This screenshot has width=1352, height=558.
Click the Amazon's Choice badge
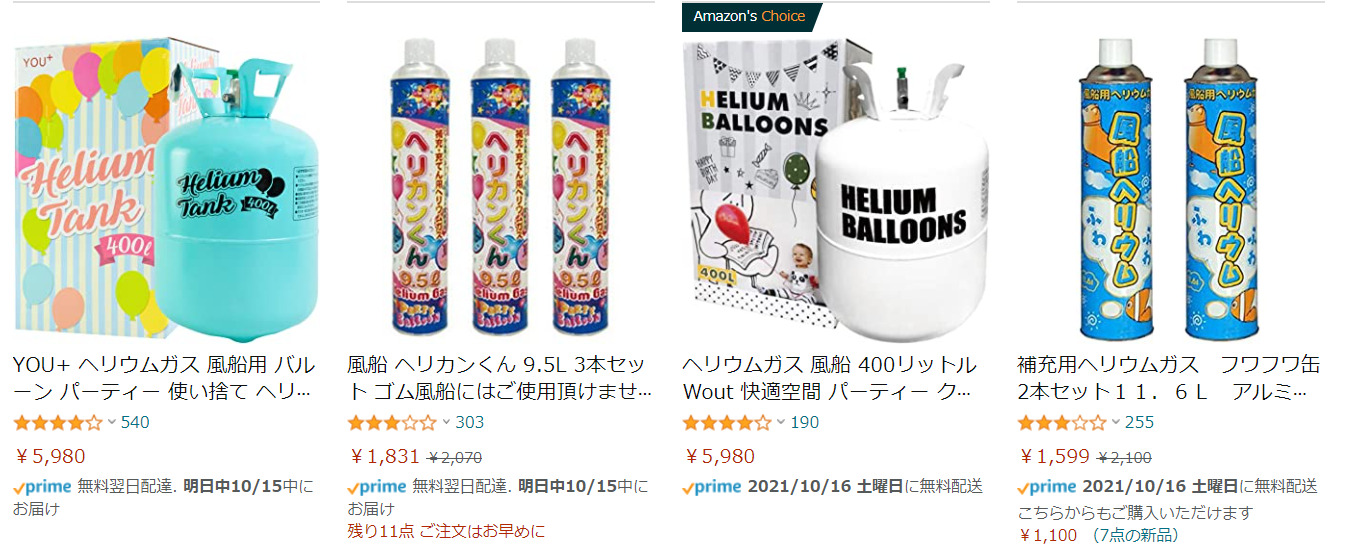750,17
